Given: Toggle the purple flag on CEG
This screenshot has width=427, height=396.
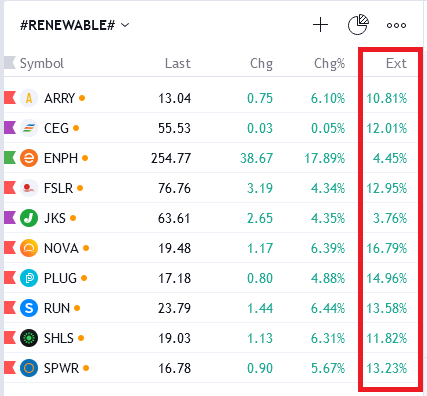Looking at the screenshot, I should tap(10, 128).
